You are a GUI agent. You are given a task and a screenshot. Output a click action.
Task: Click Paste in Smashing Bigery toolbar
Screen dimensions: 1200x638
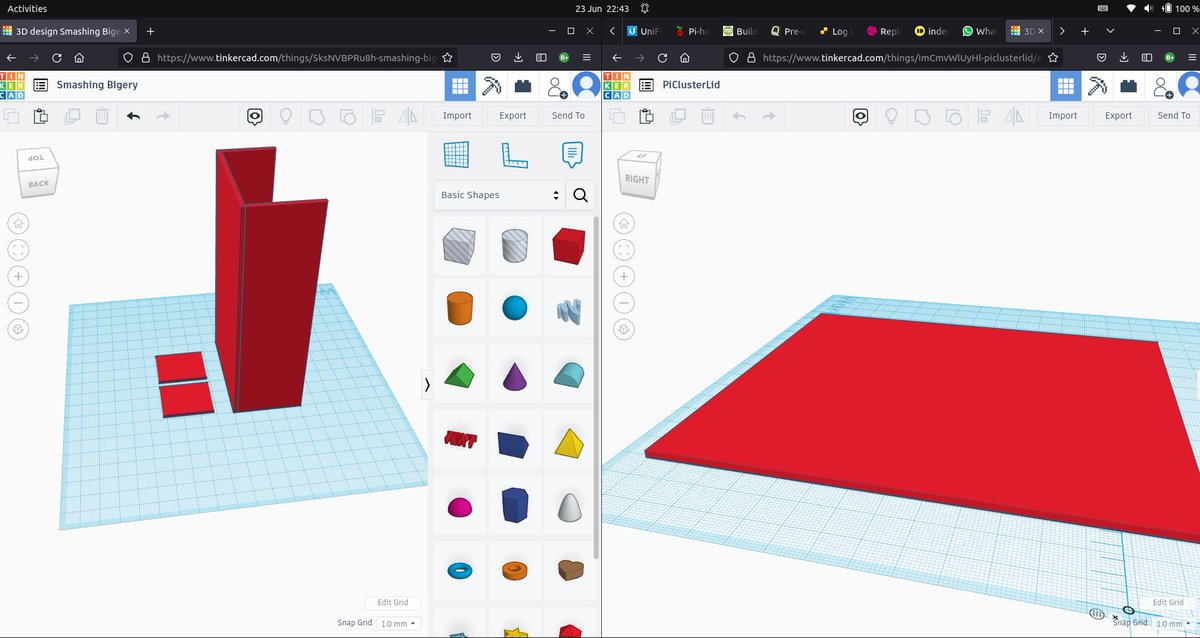[40, 116]
